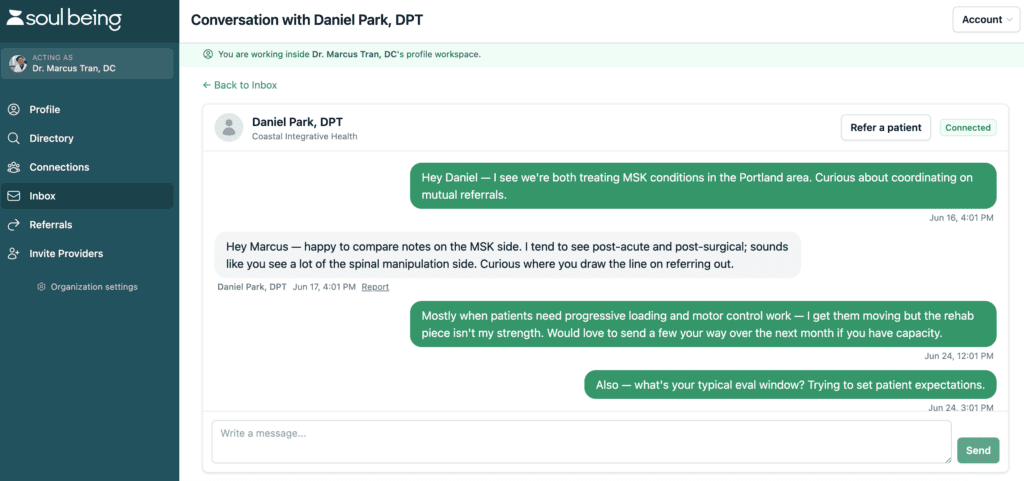The height and width of the screenshot is (481, 1024).
Task: Open the Account dropdown menu
Action: click(985, 20)
